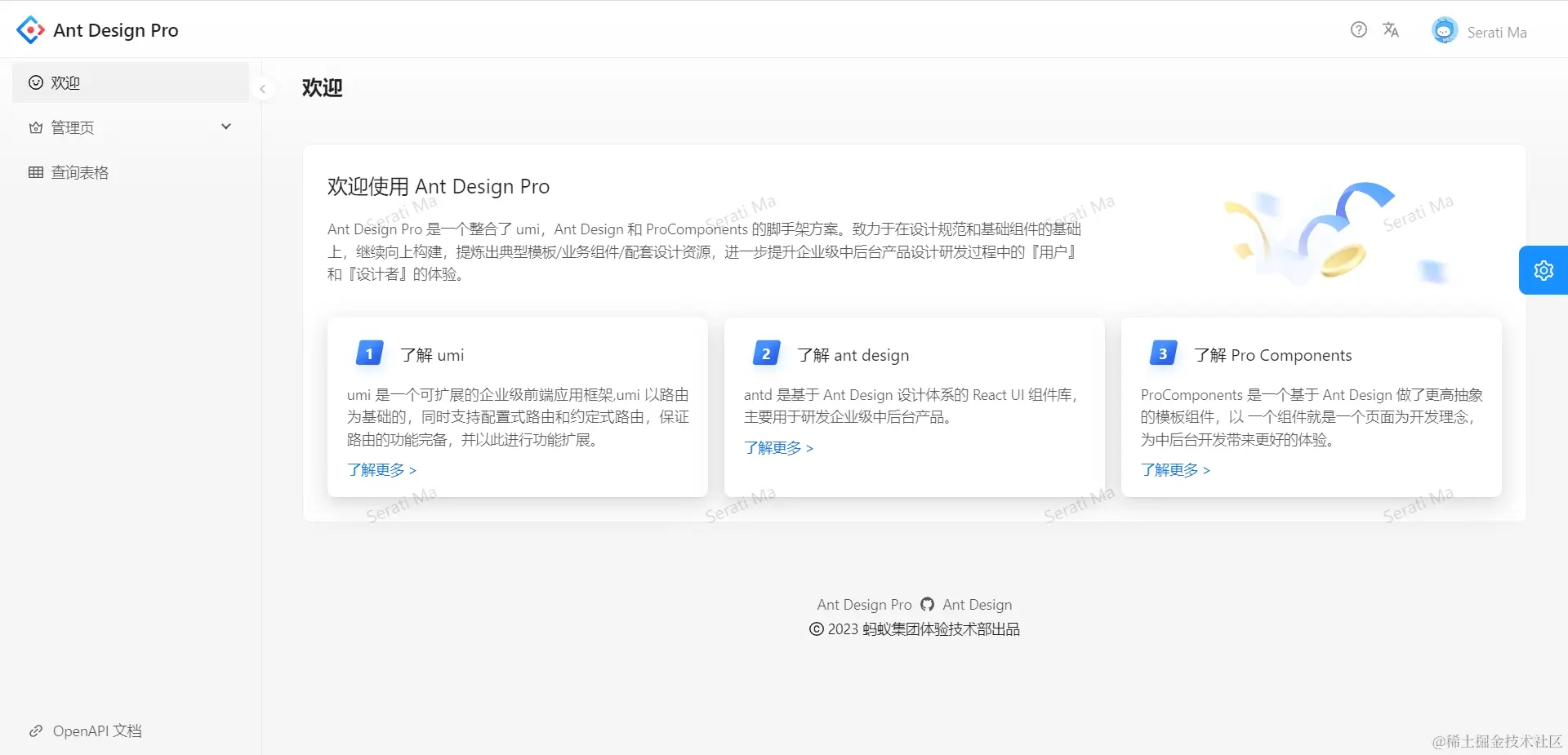Switch language with the translate icon
Viewport: 1568px width, 755px height.
click(1391, 30)
